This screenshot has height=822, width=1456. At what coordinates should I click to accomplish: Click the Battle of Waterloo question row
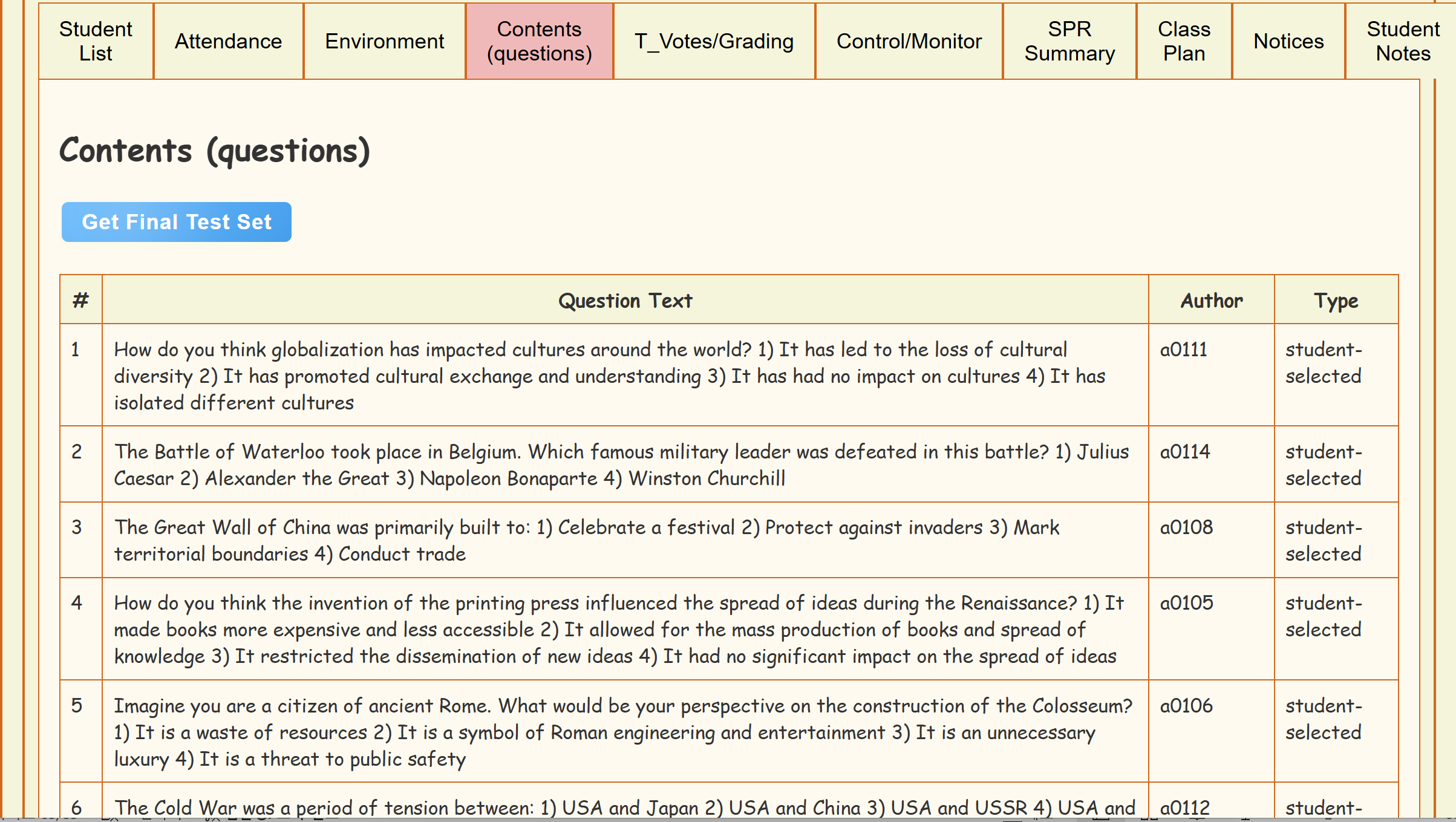[x=621, y=465]
